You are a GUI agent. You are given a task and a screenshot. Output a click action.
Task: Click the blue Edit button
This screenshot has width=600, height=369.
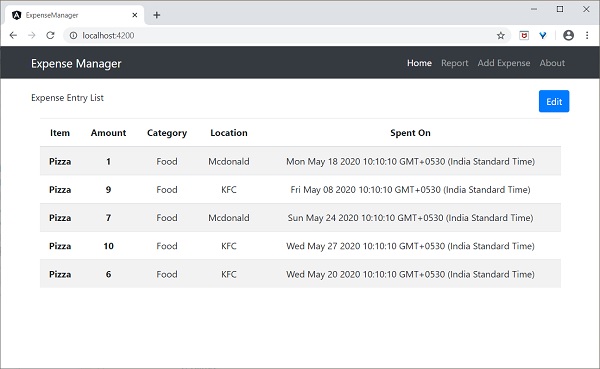click(x=554, y=101)
